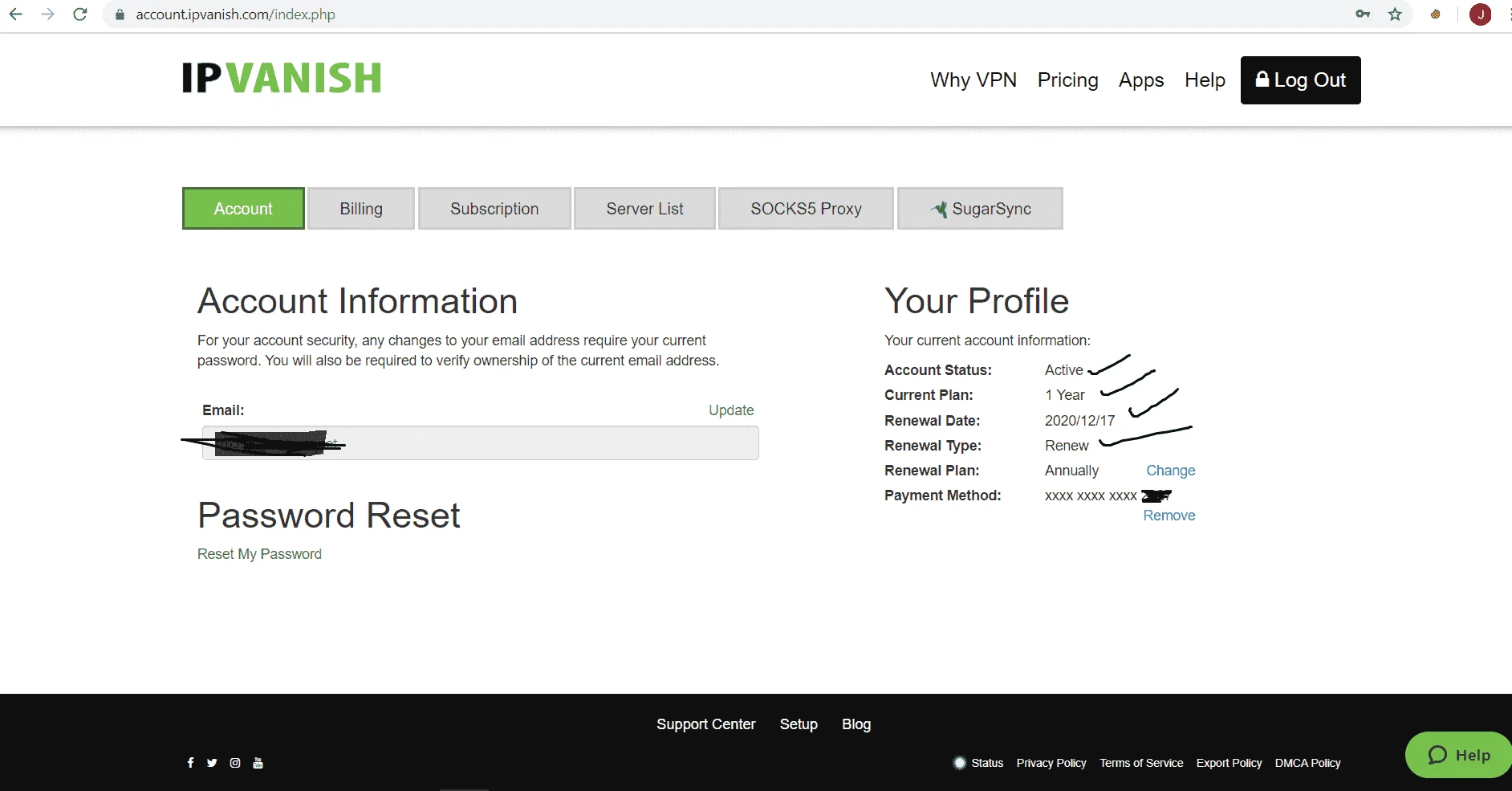Open IPVanish Facebook page icon
Image resolution: width=1512 pixels, height=791 pixels.
(190, 763)
